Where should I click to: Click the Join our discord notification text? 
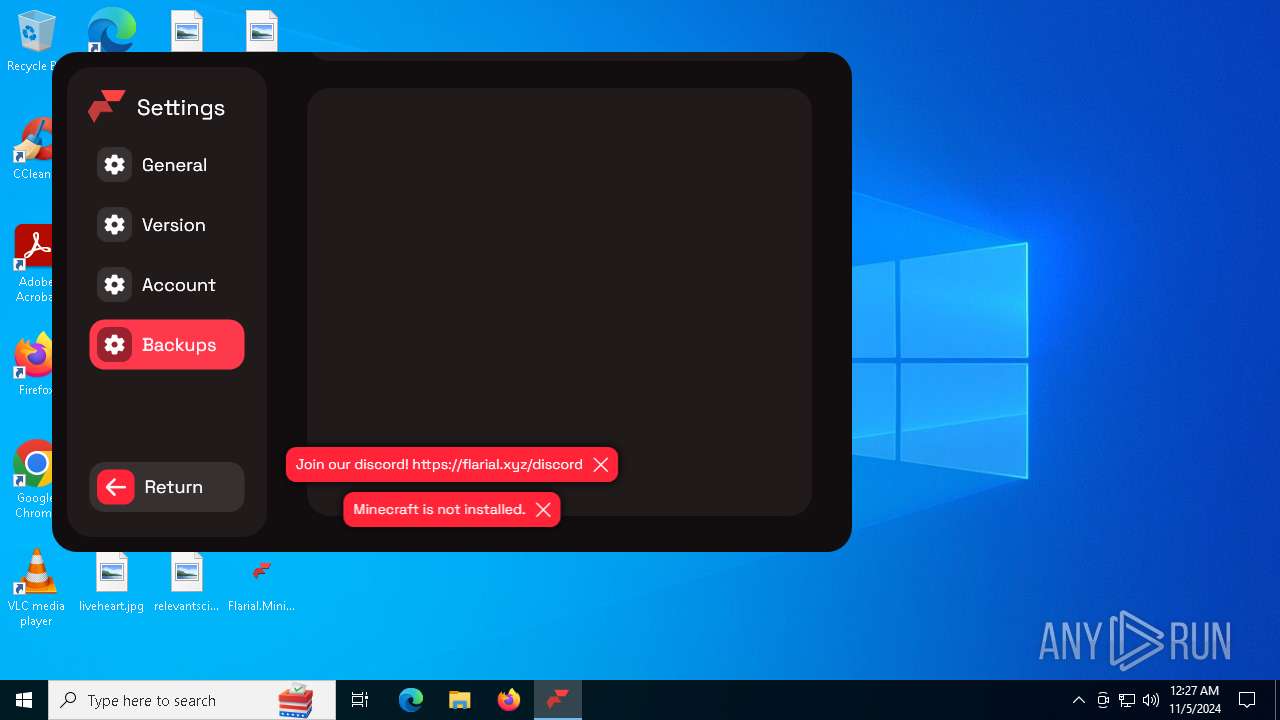(439, 465)
